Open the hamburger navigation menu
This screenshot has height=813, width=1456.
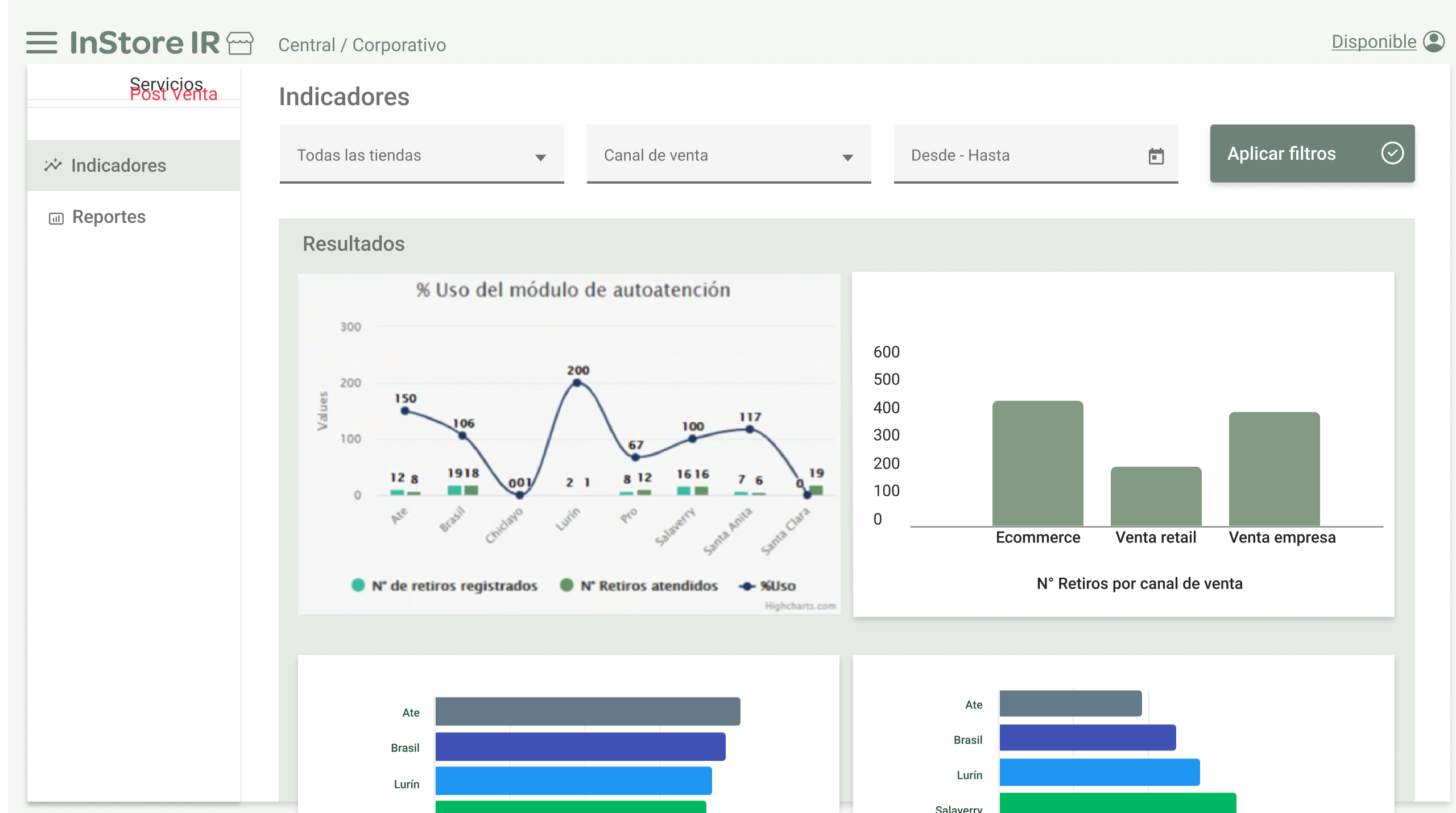[x=41, y=42]
